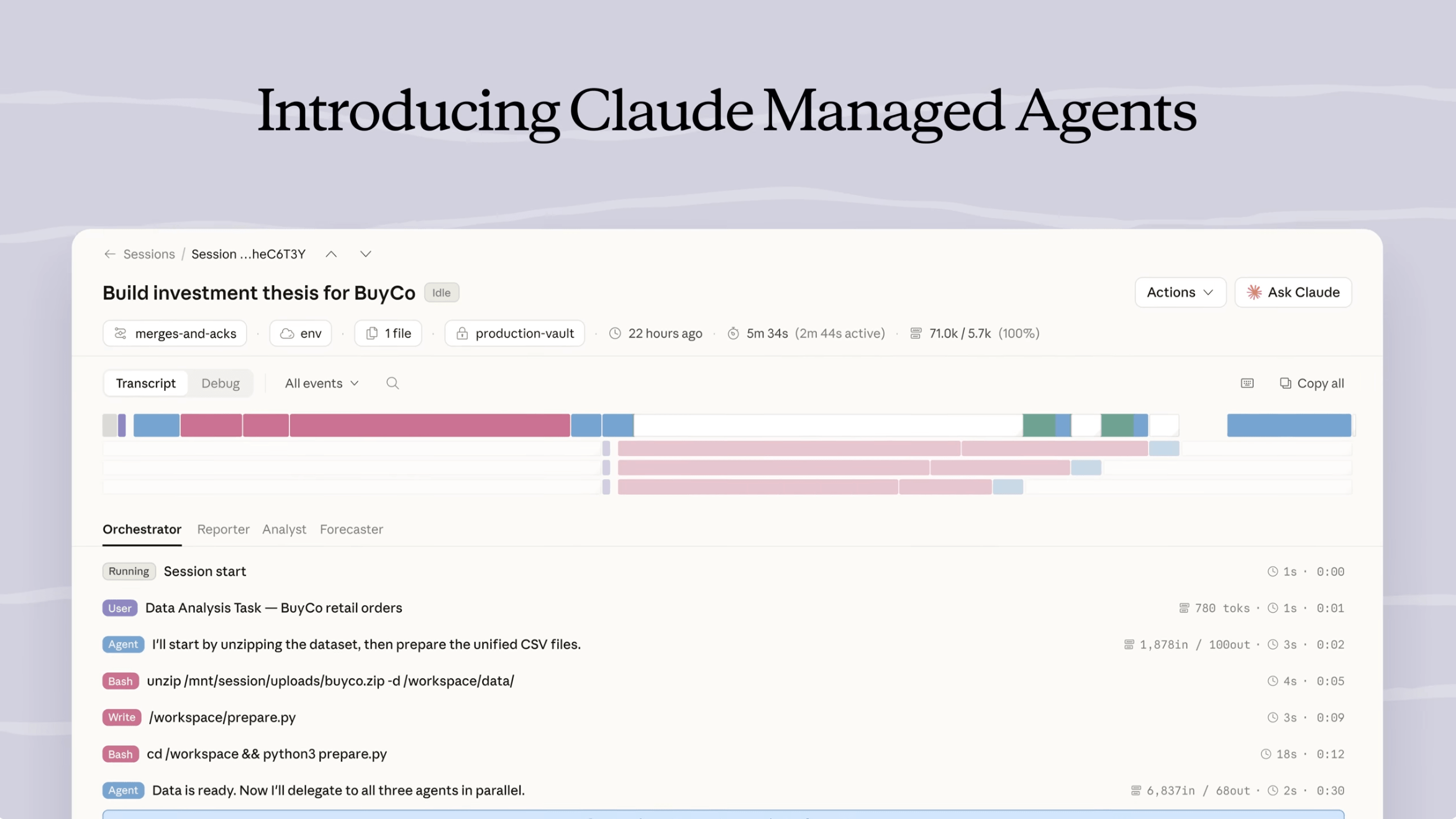Click the long pink segment in top timeline
The height and width of the screenshot is (819, 1456).
(430, 425)
